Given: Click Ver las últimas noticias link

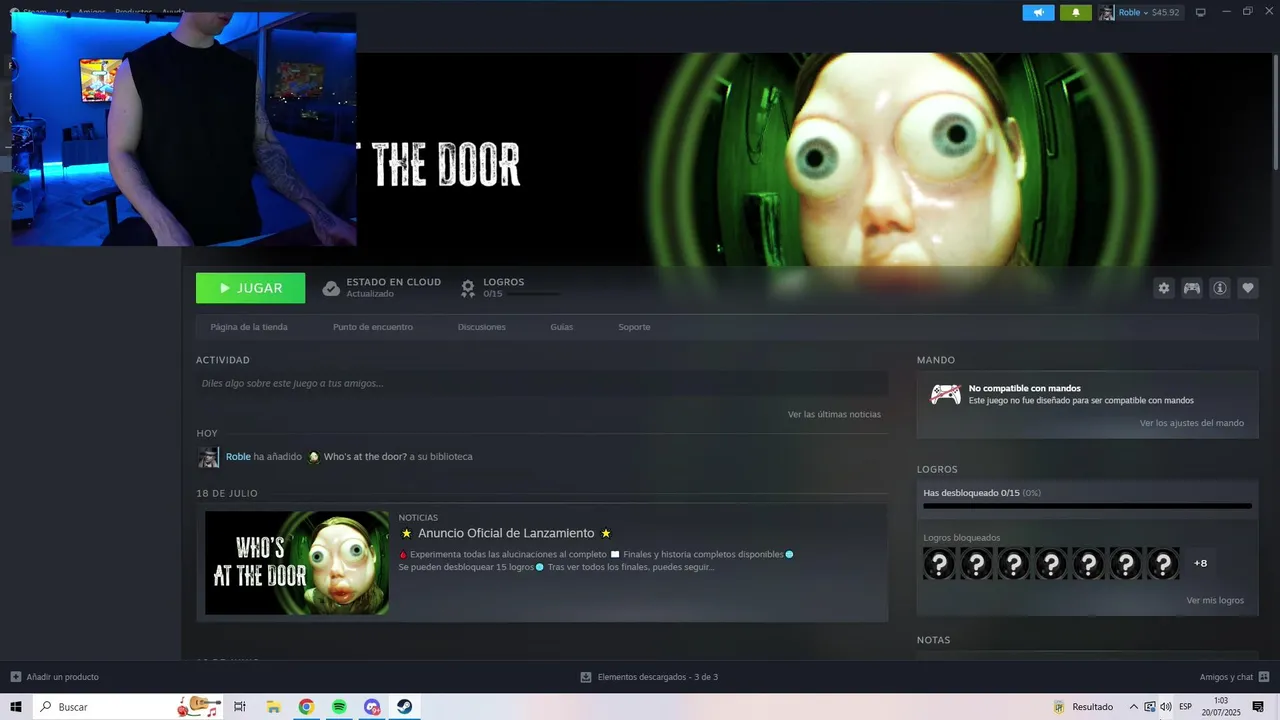Looking at the screenshot, I should 834,414.
